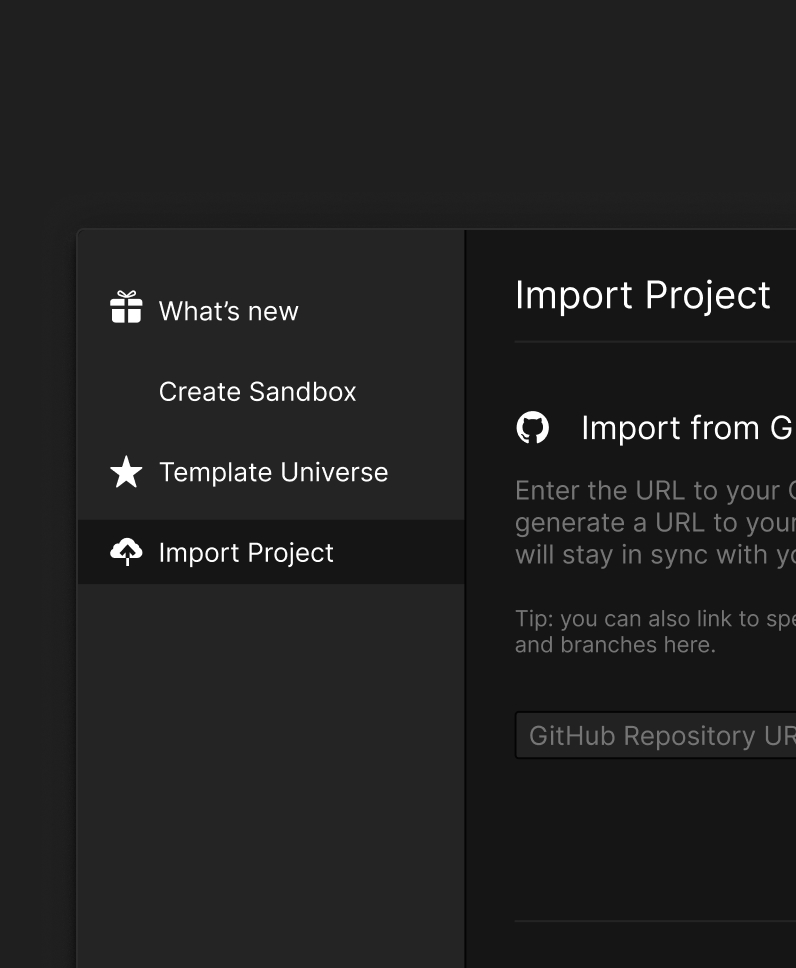Screen dimensions: 796x968
Task: Click the divider line under the Import Project heading
Action: [x=655, y=342]
